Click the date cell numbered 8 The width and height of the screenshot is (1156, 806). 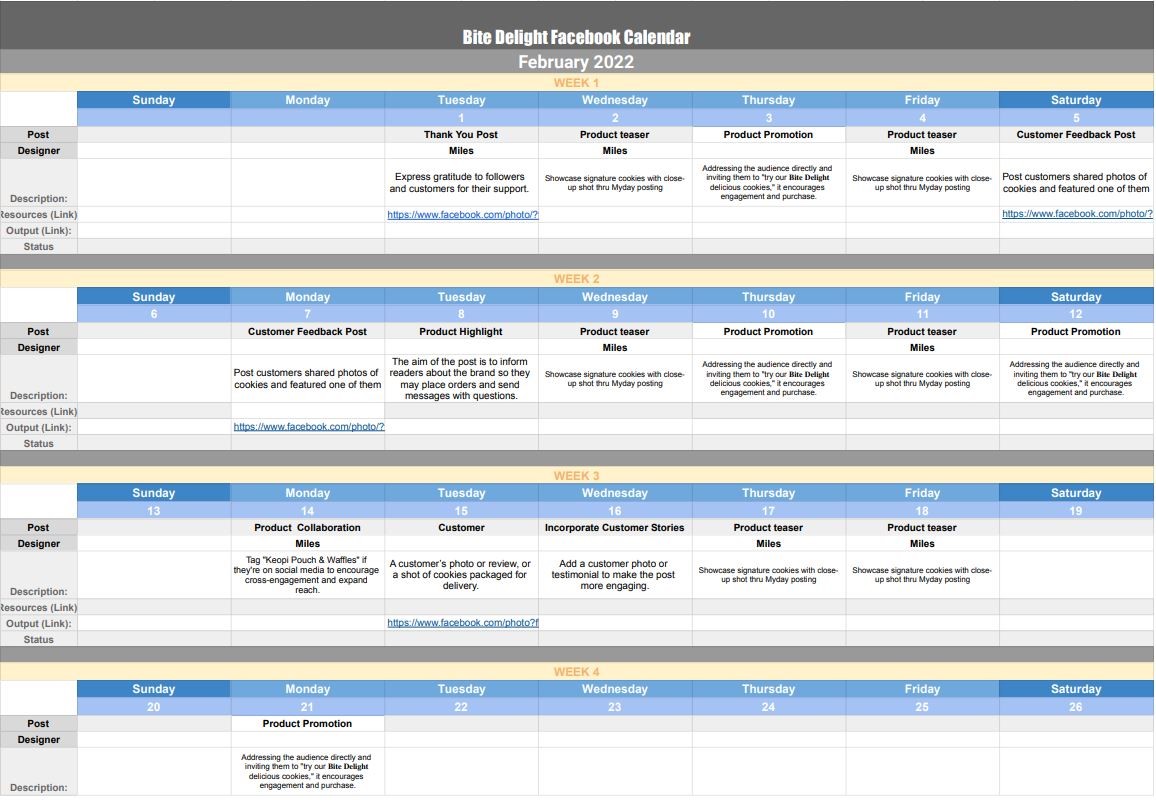(x=461, y=314)
